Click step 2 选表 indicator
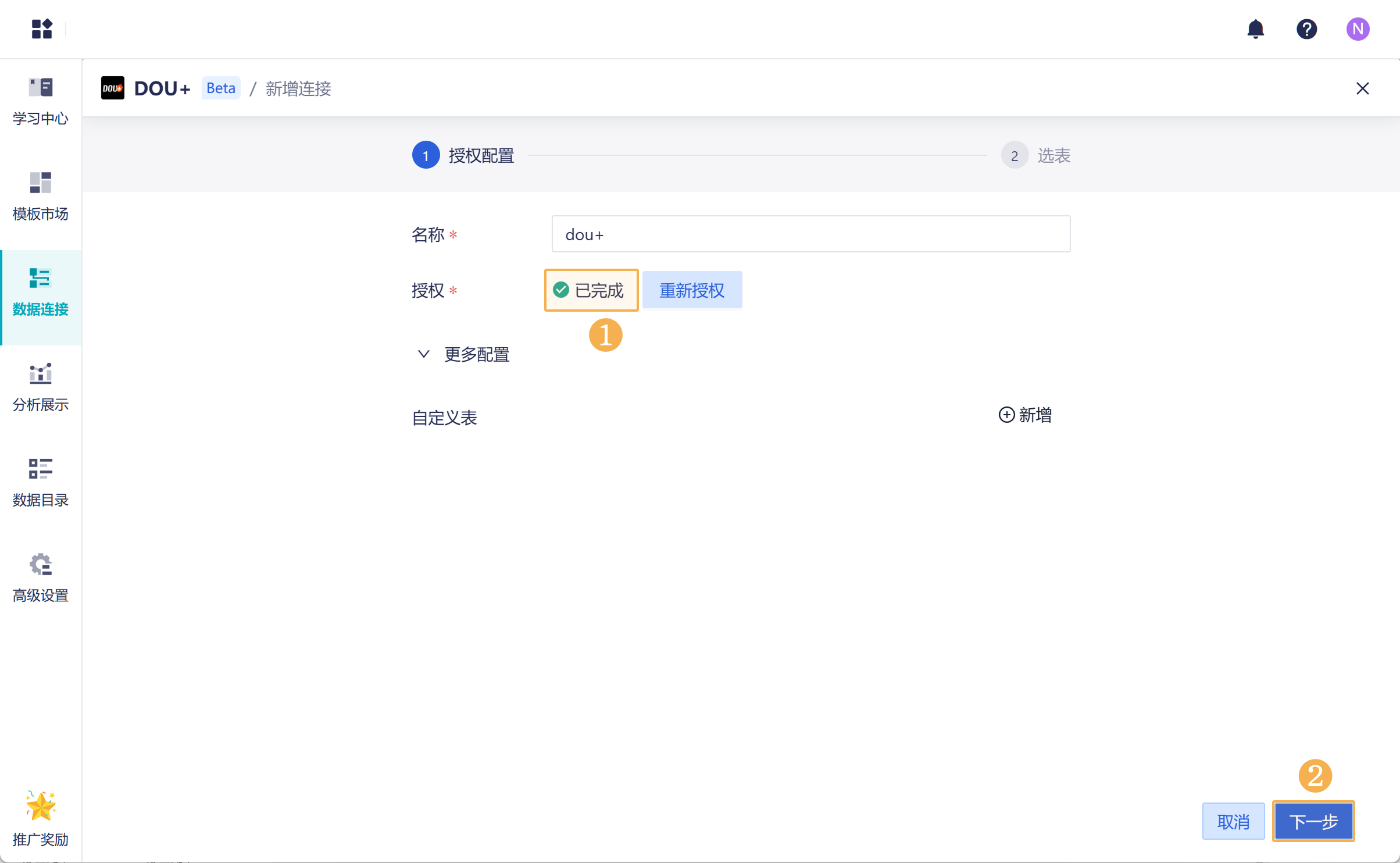Image resolution: width=1400 pixels, height=863 pixels. (x=1015, y=155)
